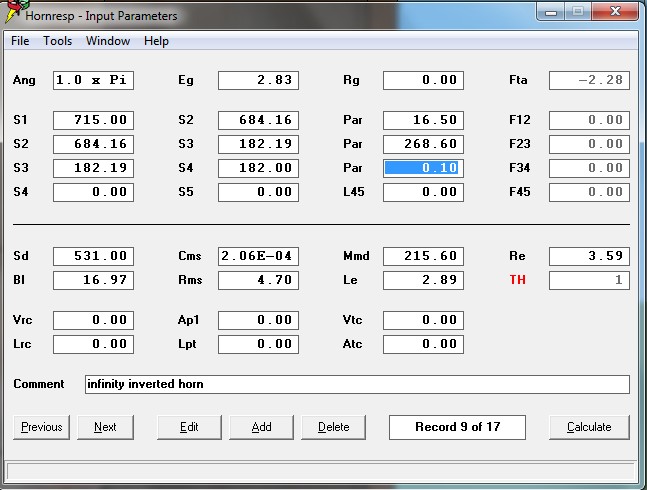Select the F34 field
This screenshot has width=647, height=490.
(x=589, y=168)
